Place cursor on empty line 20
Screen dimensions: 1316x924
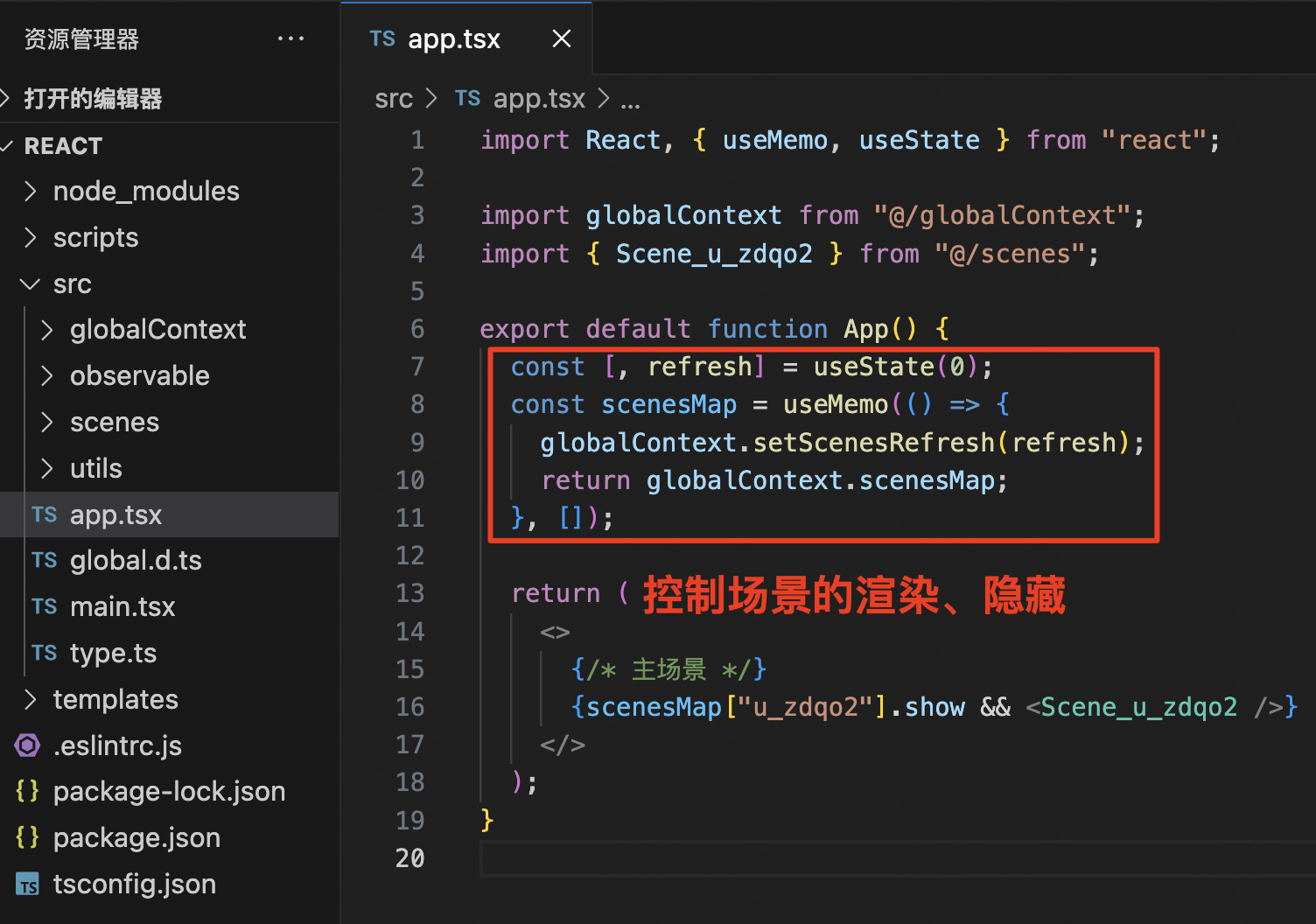pyautogui.click(x=898, y=858)
